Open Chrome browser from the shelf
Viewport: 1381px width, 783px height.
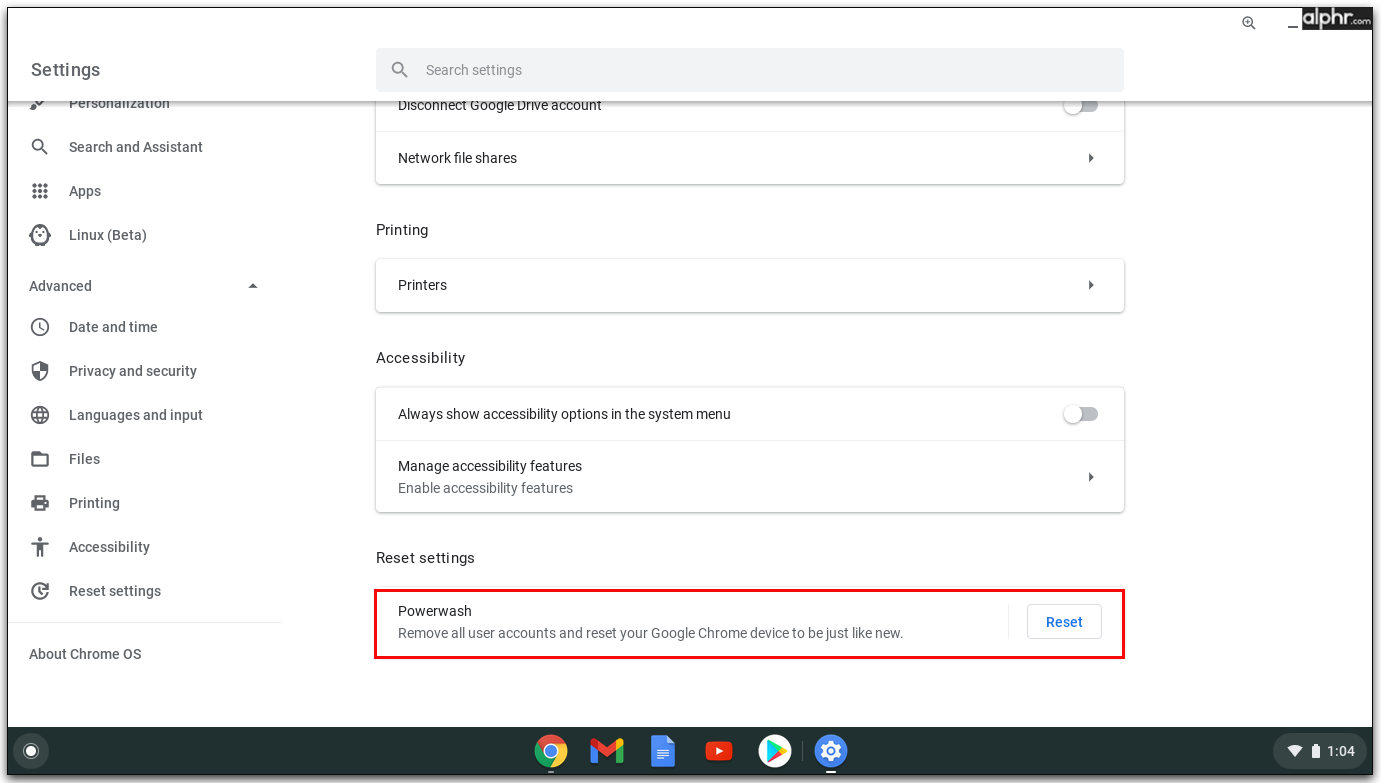click(x=551, y=751)
